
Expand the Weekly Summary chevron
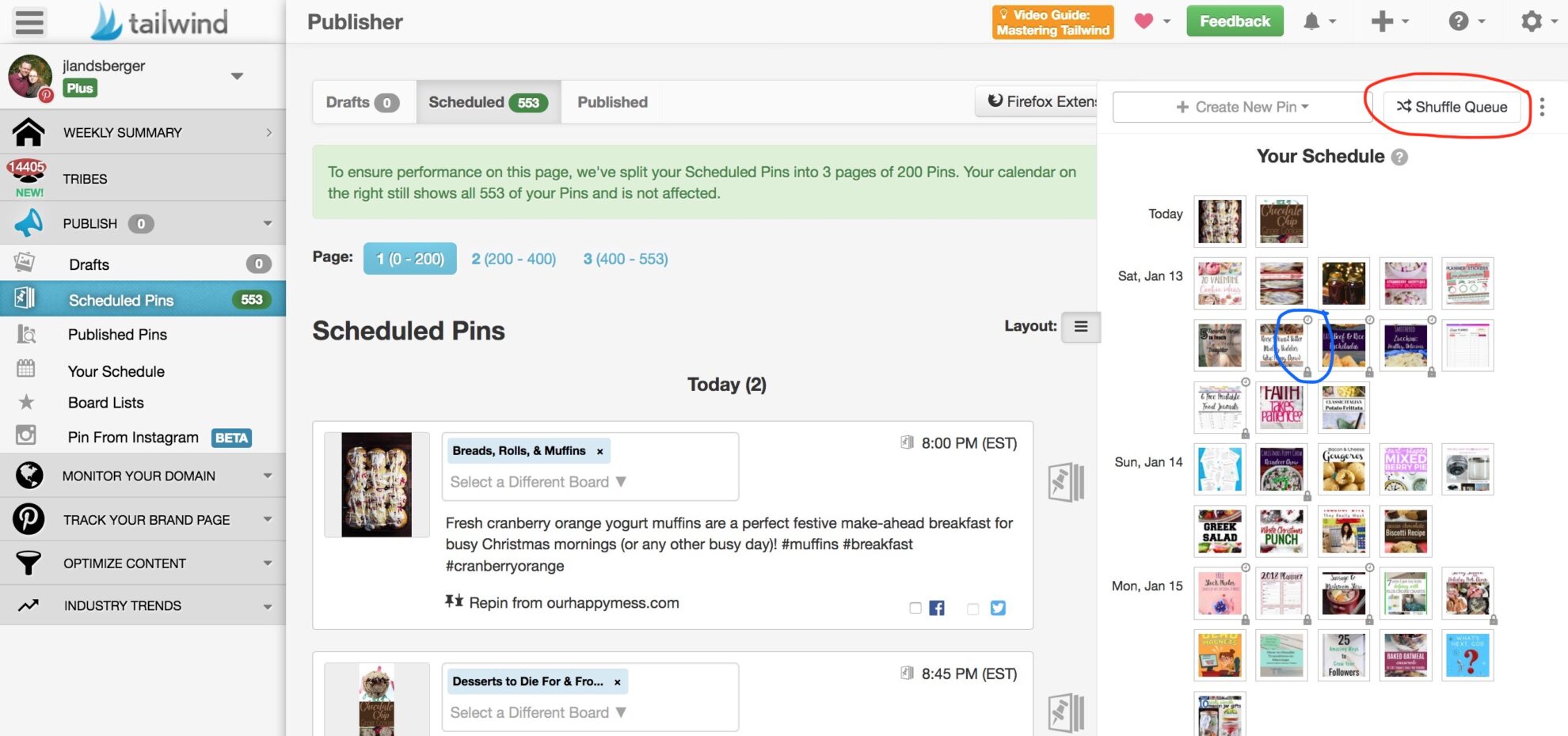268,132
